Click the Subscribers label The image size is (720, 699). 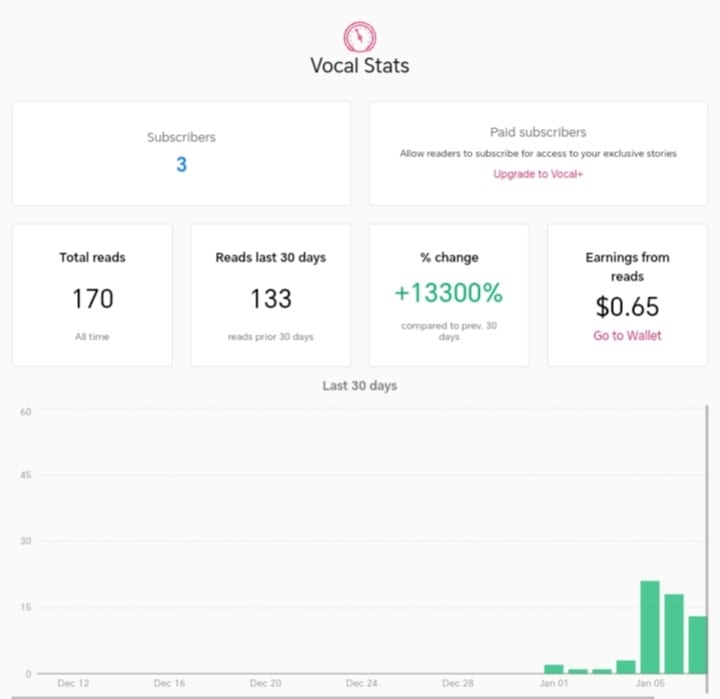[x=181, y=137]
